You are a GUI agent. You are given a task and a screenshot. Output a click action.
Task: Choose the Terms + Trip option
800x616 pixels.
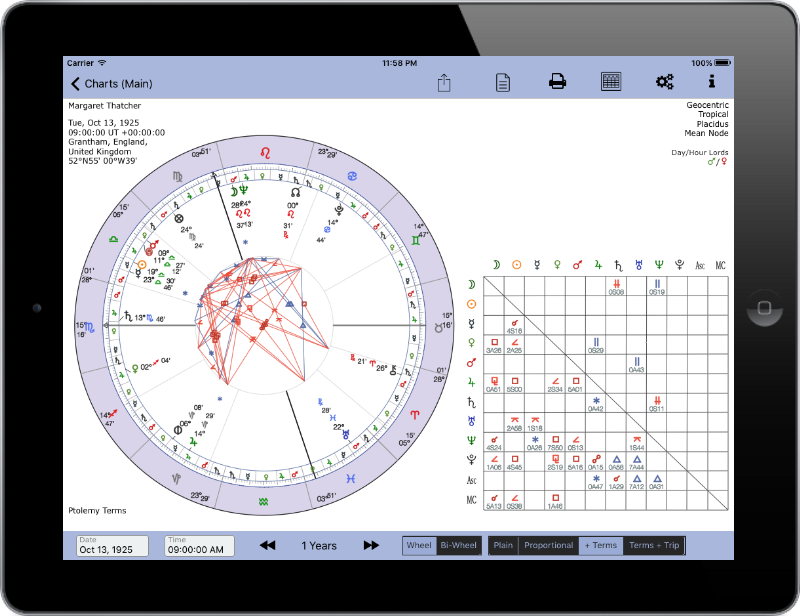(x=653, y=546)
